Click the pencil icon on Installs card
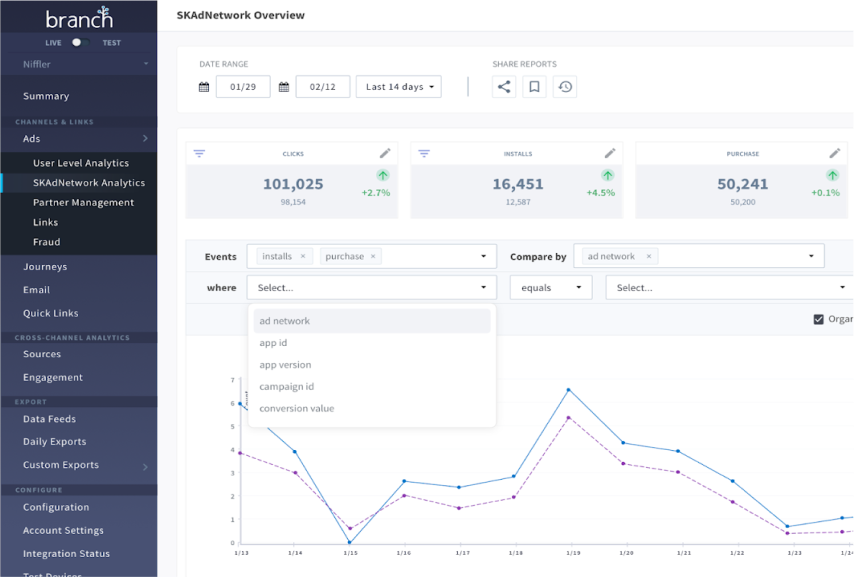 611,153
